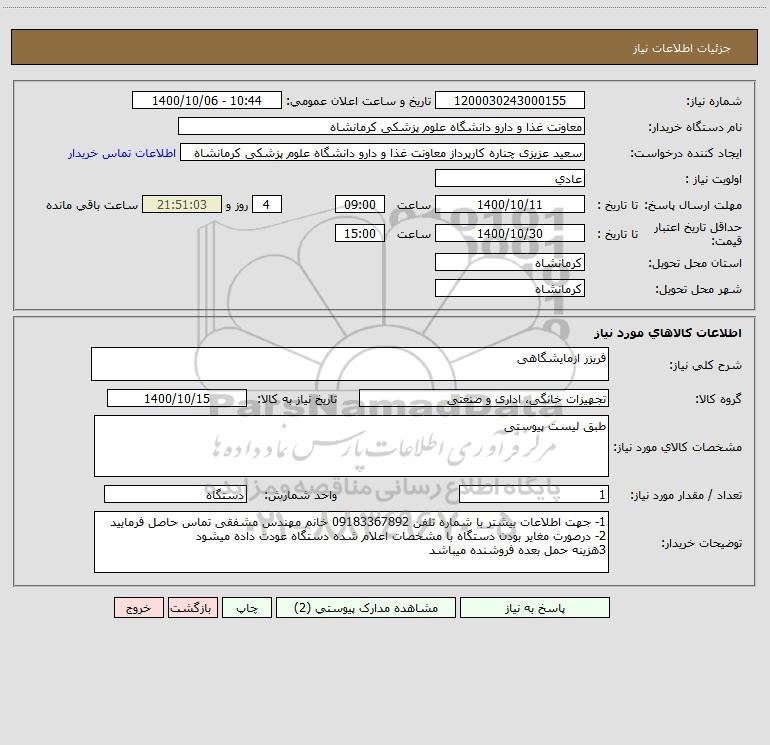Click the توضیحات خریدار label

[x=702, y=543]
